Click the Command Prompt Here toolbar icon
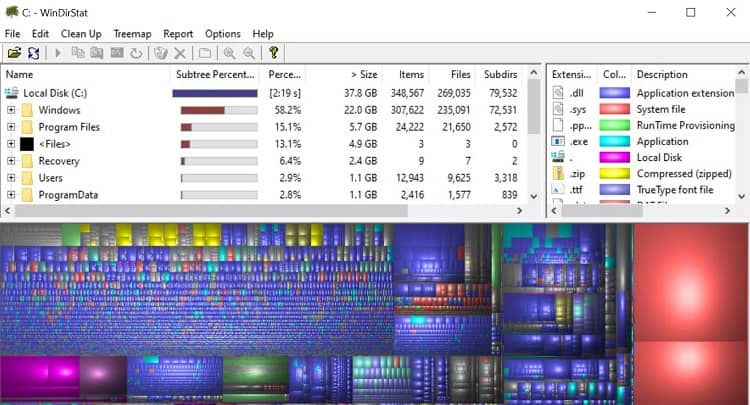The width and height of the screenshot is (750, 405). pyautogui.click(x=117, y=53)
